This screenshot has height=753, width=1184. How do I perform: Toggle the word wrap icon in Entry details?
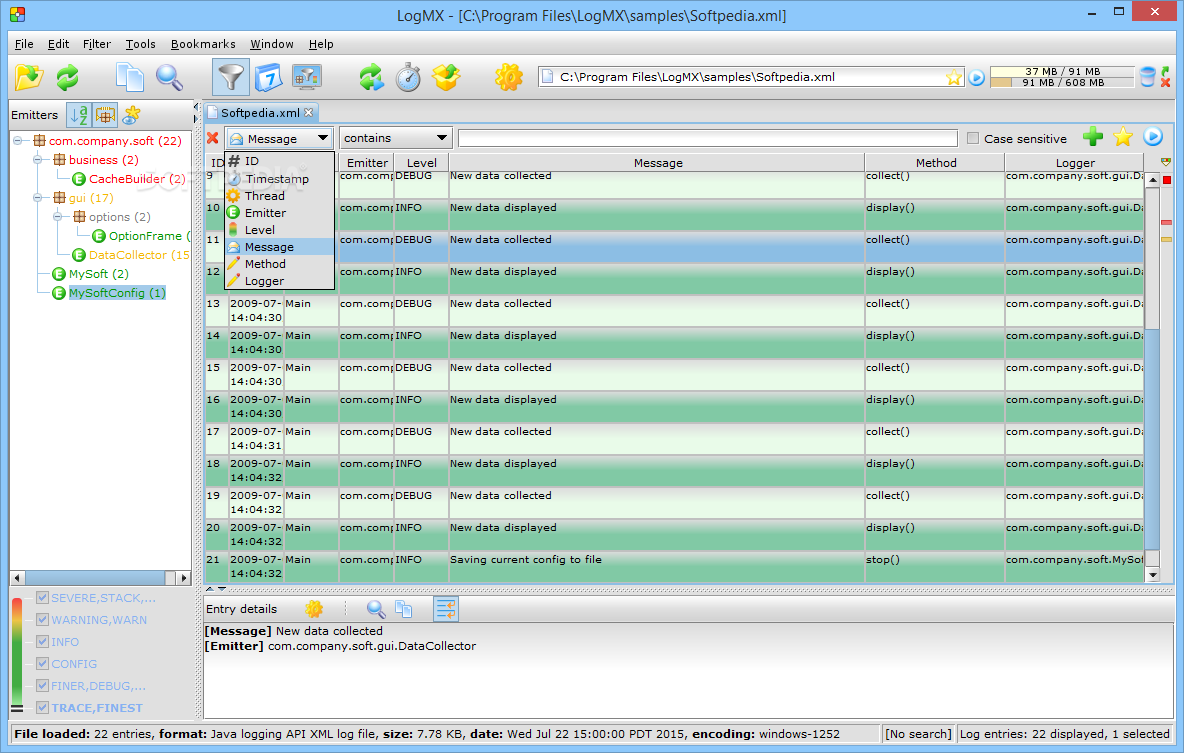coord(446,609)
